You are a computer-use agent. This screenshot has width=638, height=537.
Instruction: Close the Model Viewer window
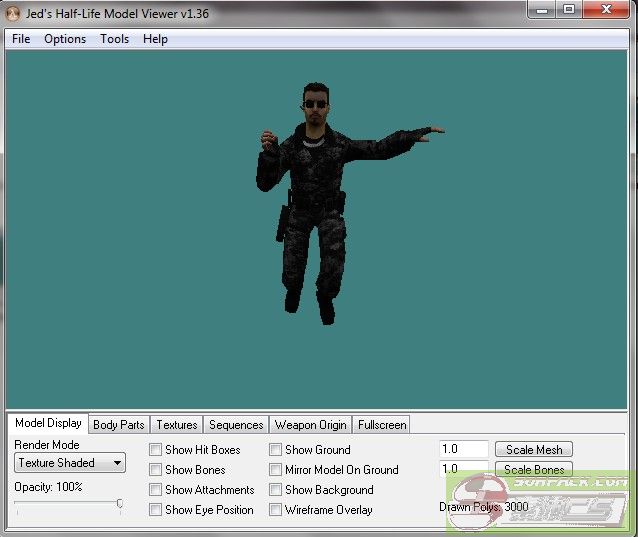pos(606,10)
